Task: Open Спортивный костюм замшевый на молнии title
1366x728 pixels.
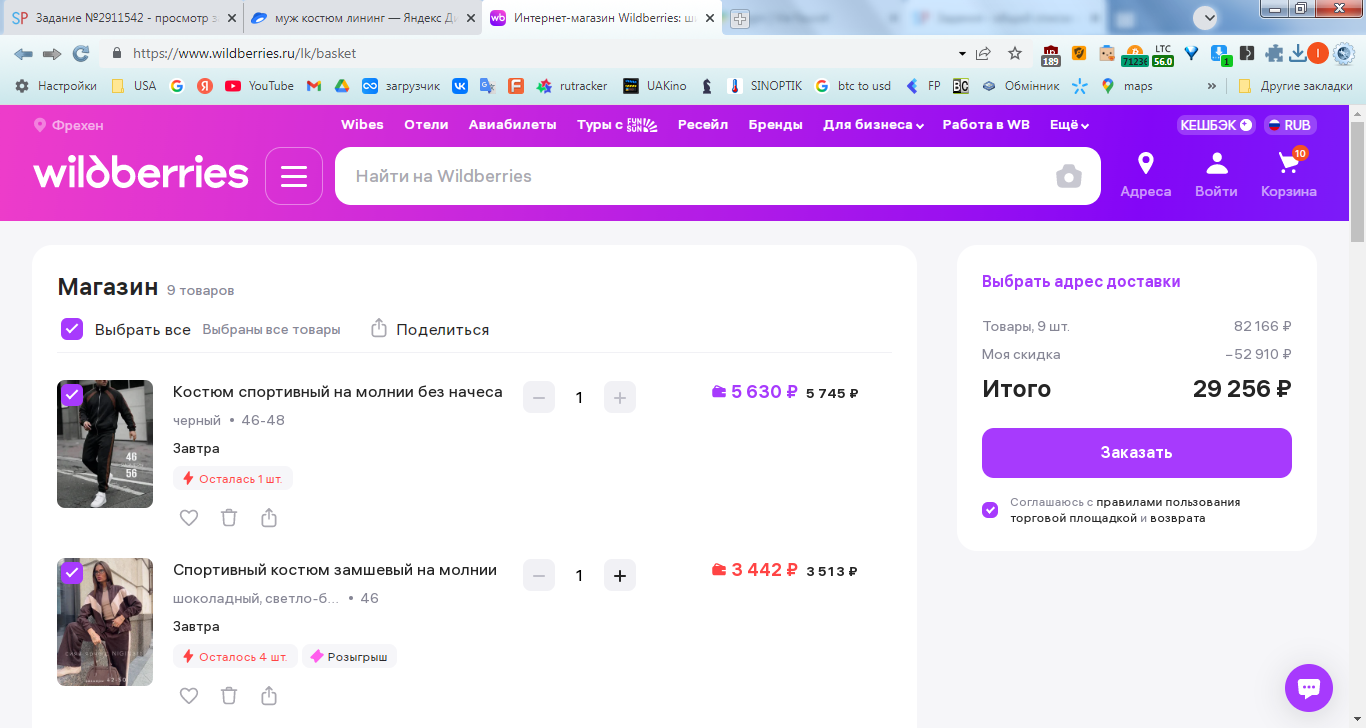Action: pos(335,570)
